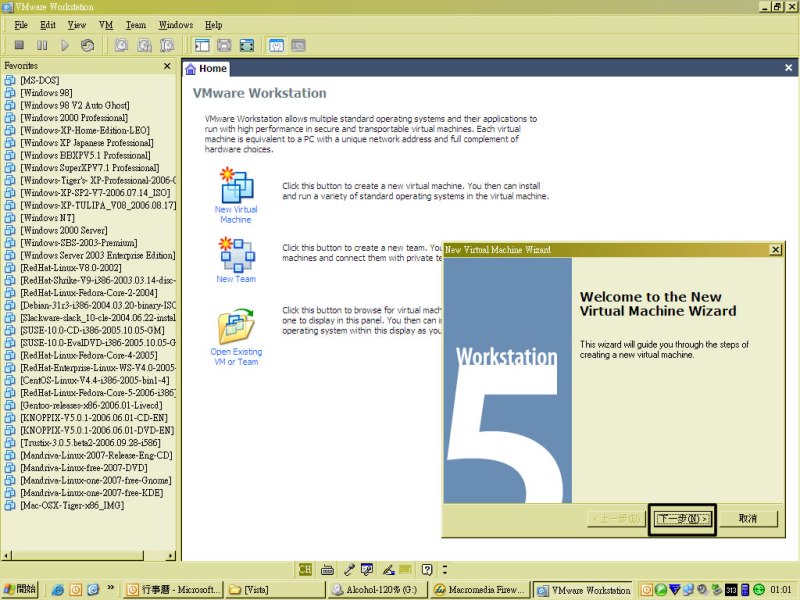This screenshot has width=800, height=600.
Task: Select [MS-DOS] in Favorites
Action: [x=40, y=80]
